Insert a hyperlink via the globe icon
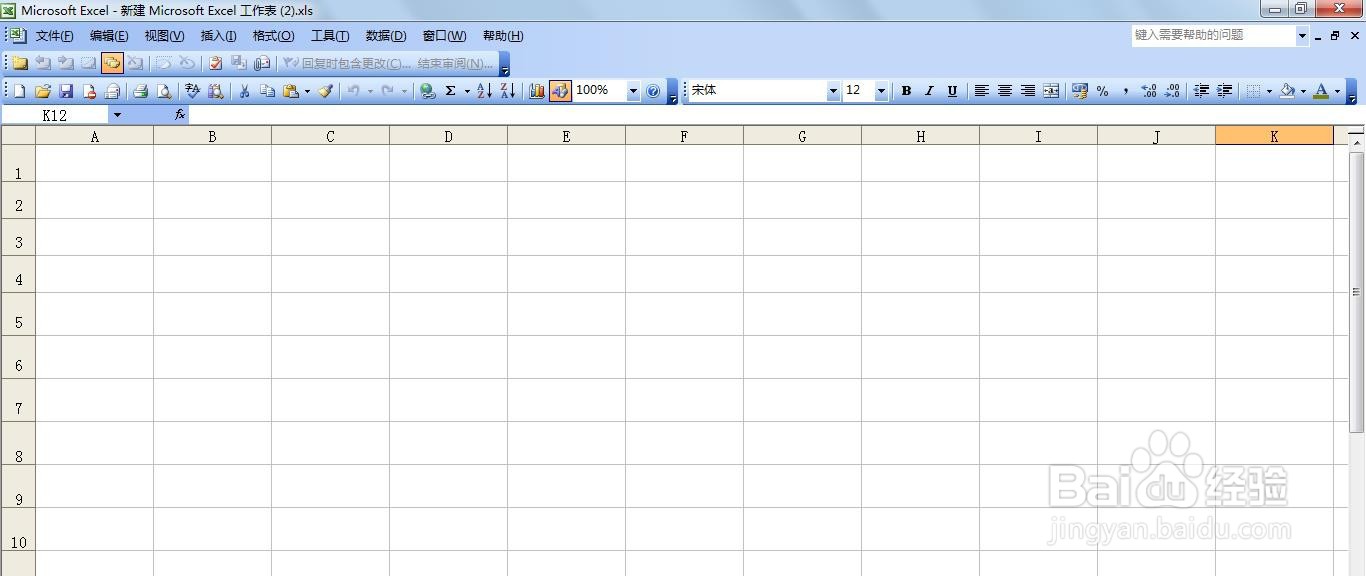1366x576 pixels. click(x=428, y=91)
